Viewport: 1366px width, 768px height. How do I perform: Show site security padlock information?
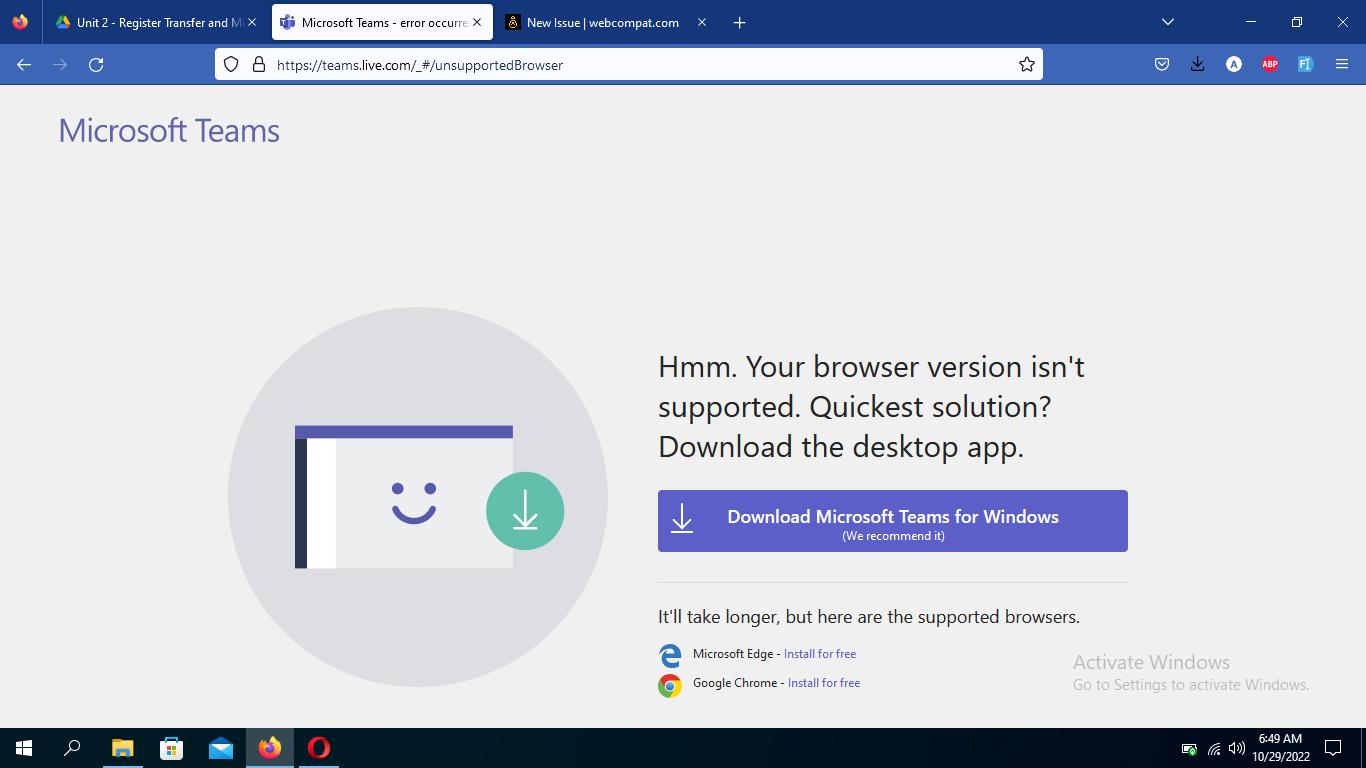(x=258, y=65)
